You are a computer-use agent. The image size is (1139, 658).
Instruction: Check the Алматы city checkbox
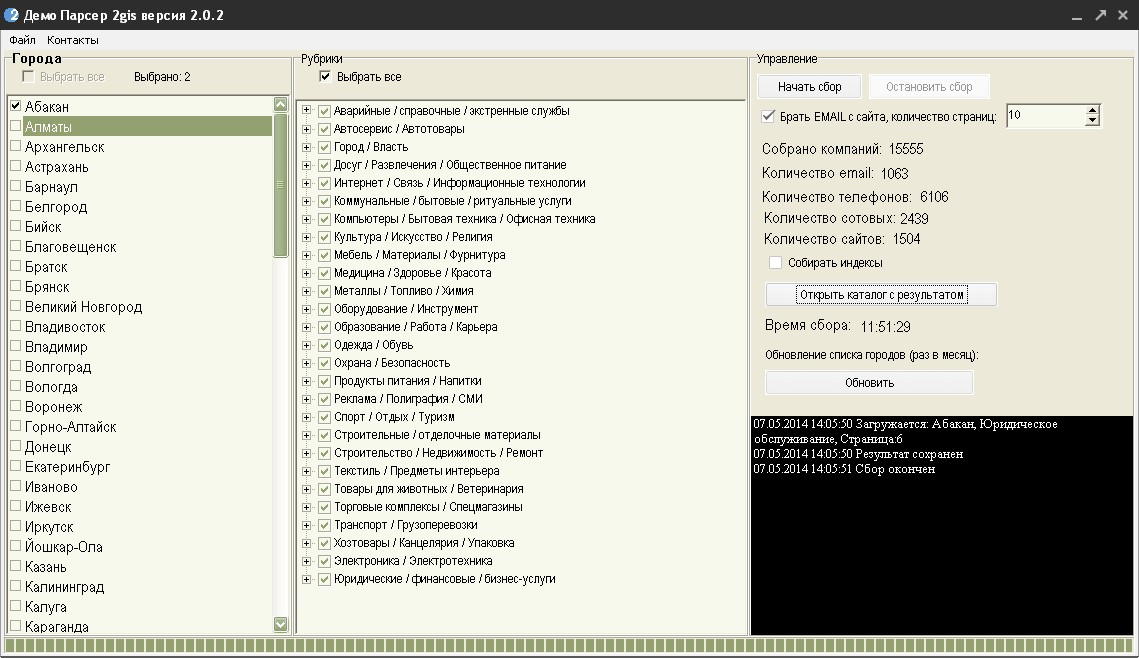pos(15,127)
